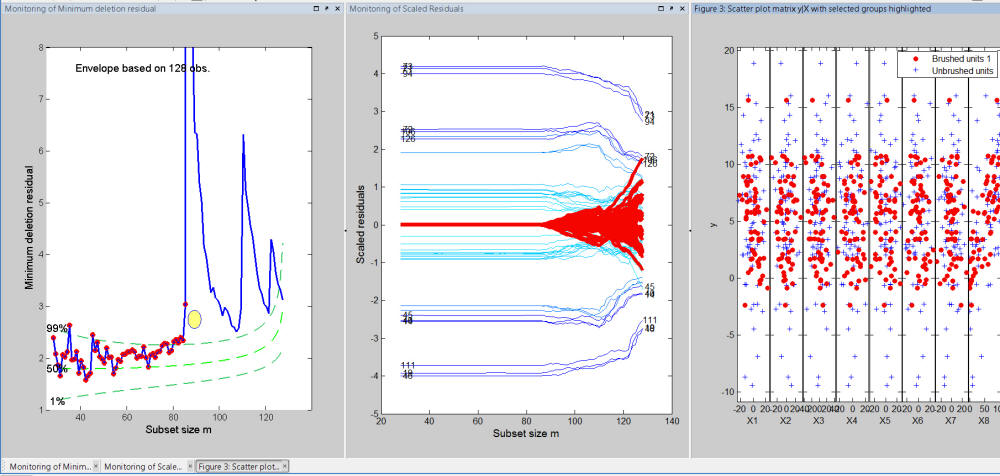Viewport: 1000px width, 476px height.
Task: Undock the Monitoring of Scaled Residuals panel
Action: [672, 8]
